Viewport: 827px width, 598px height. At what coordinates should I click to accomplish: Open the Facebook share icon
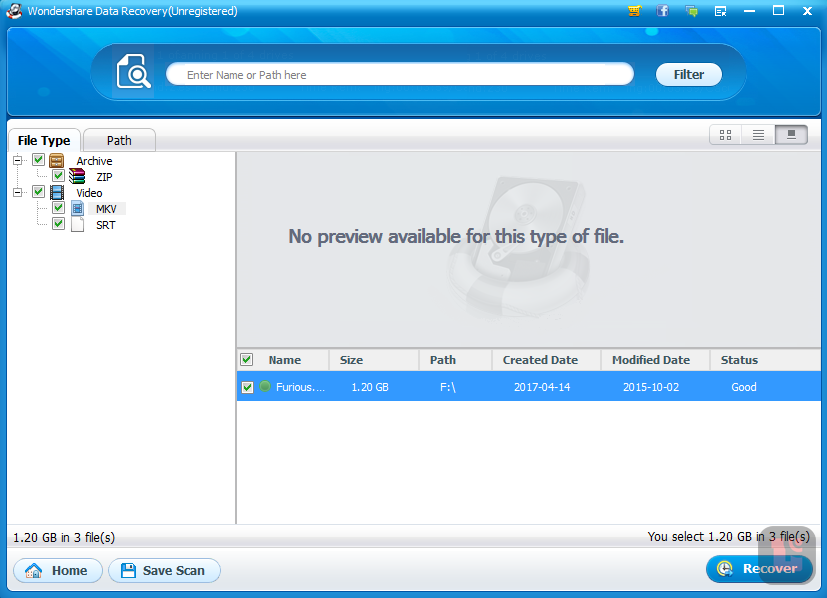662,11
